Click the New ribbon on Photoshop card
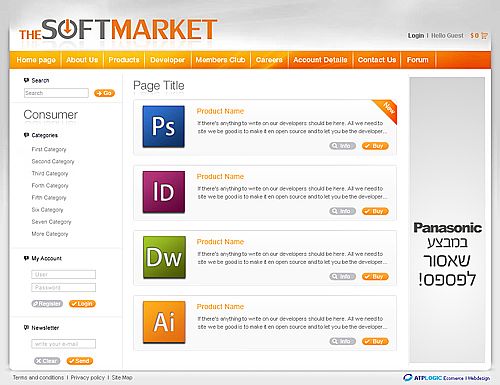The width and height of the screenshot is (500, 385). [x=387, y=110]
